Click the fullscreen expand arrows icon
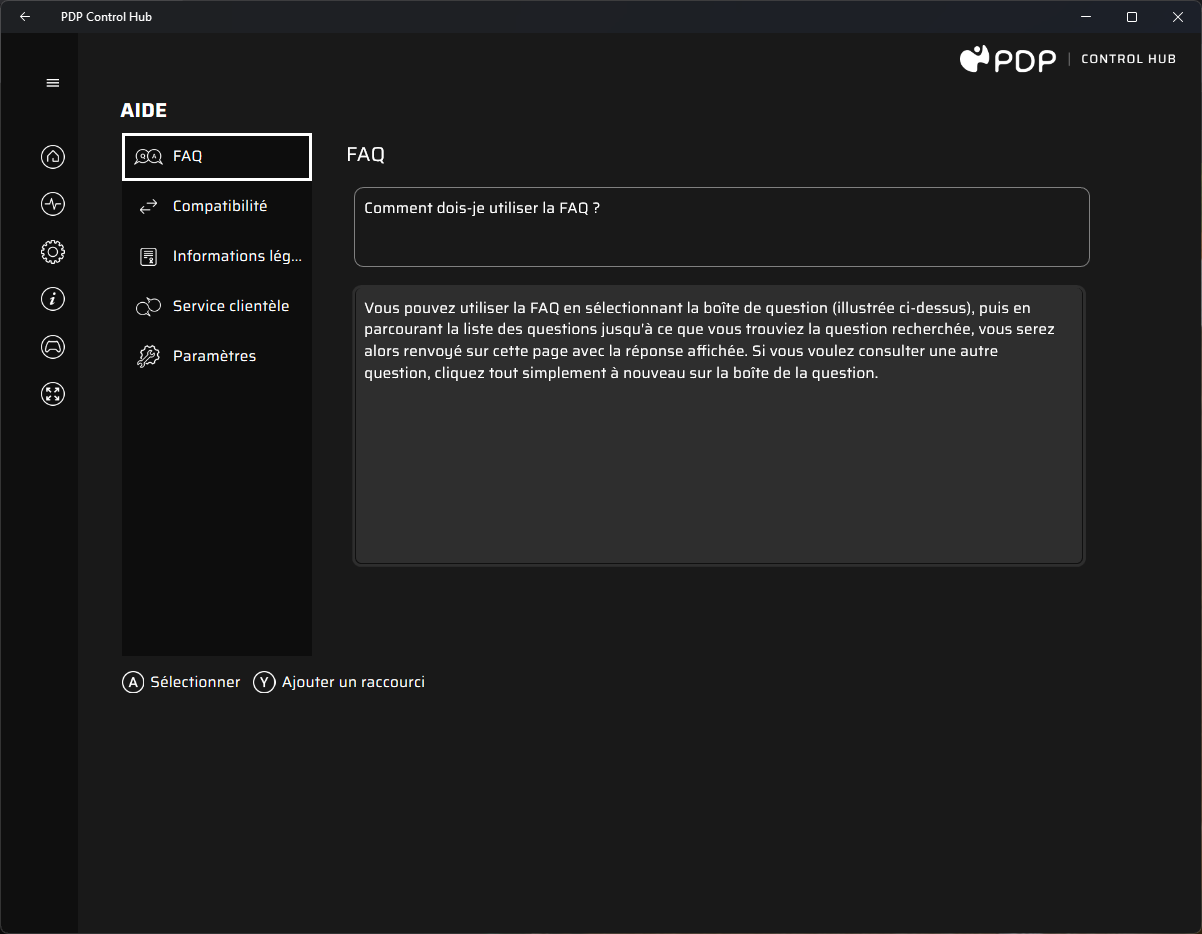The height and width of the screenshot is (934, 1202). [53, 393]
